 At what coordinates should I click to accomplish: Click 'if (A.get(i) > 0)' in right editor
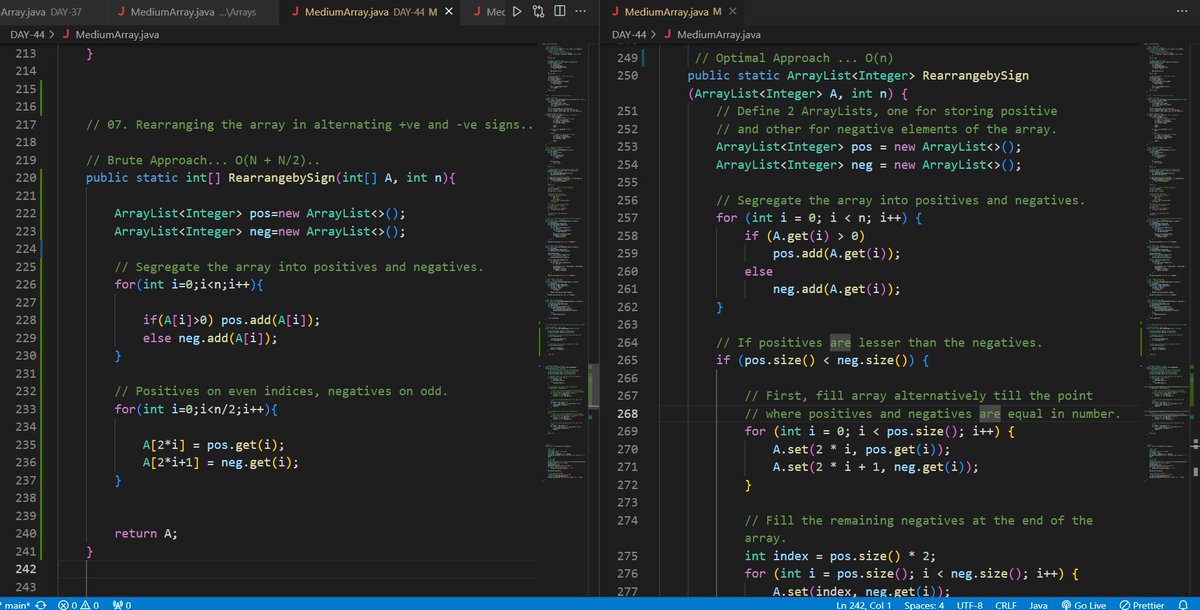[x=804, y=236]
